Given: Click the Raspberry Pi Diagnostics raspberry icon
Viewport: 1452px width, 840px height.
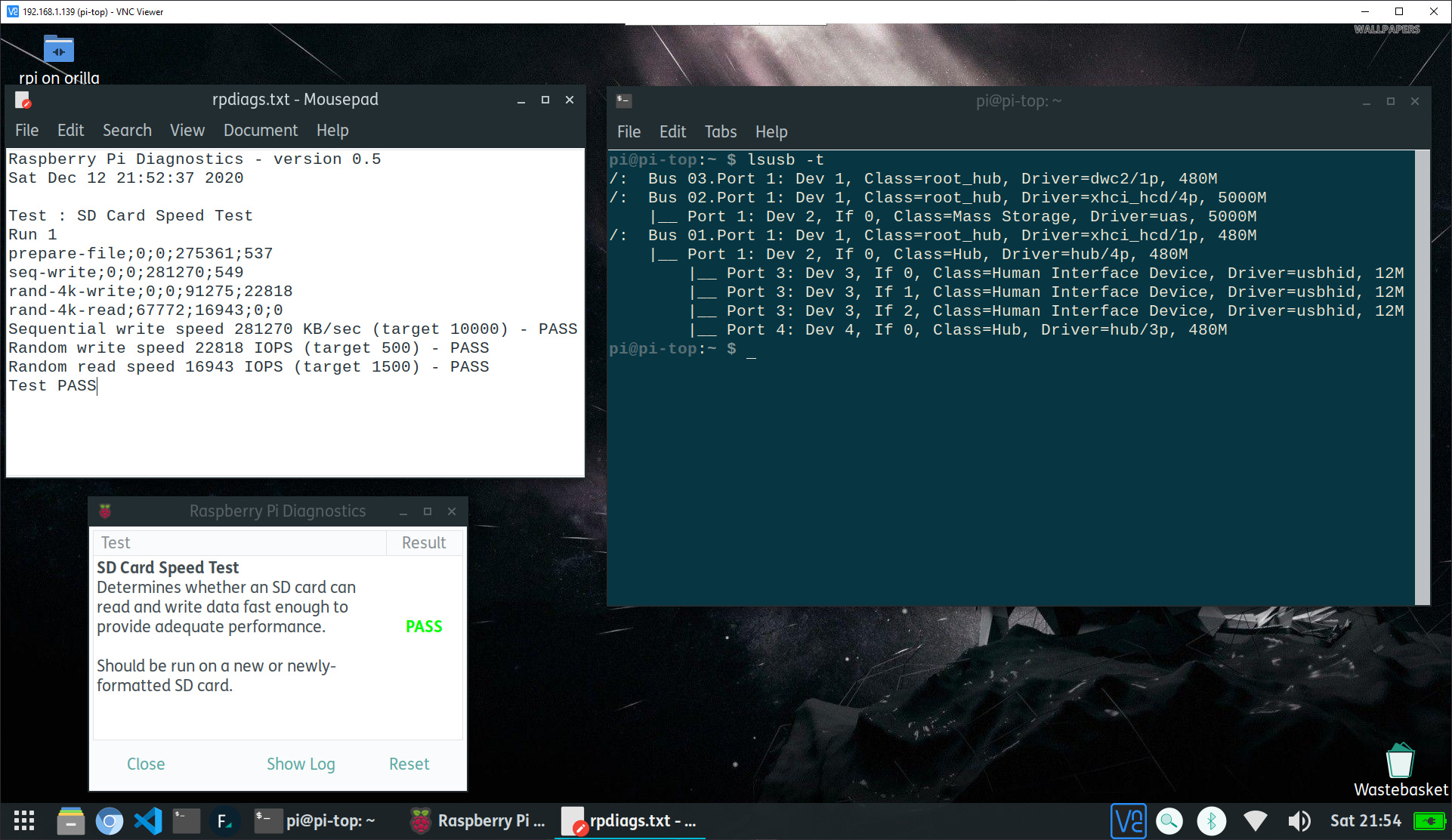Looking at the screenshot, I should pos(105,511).
